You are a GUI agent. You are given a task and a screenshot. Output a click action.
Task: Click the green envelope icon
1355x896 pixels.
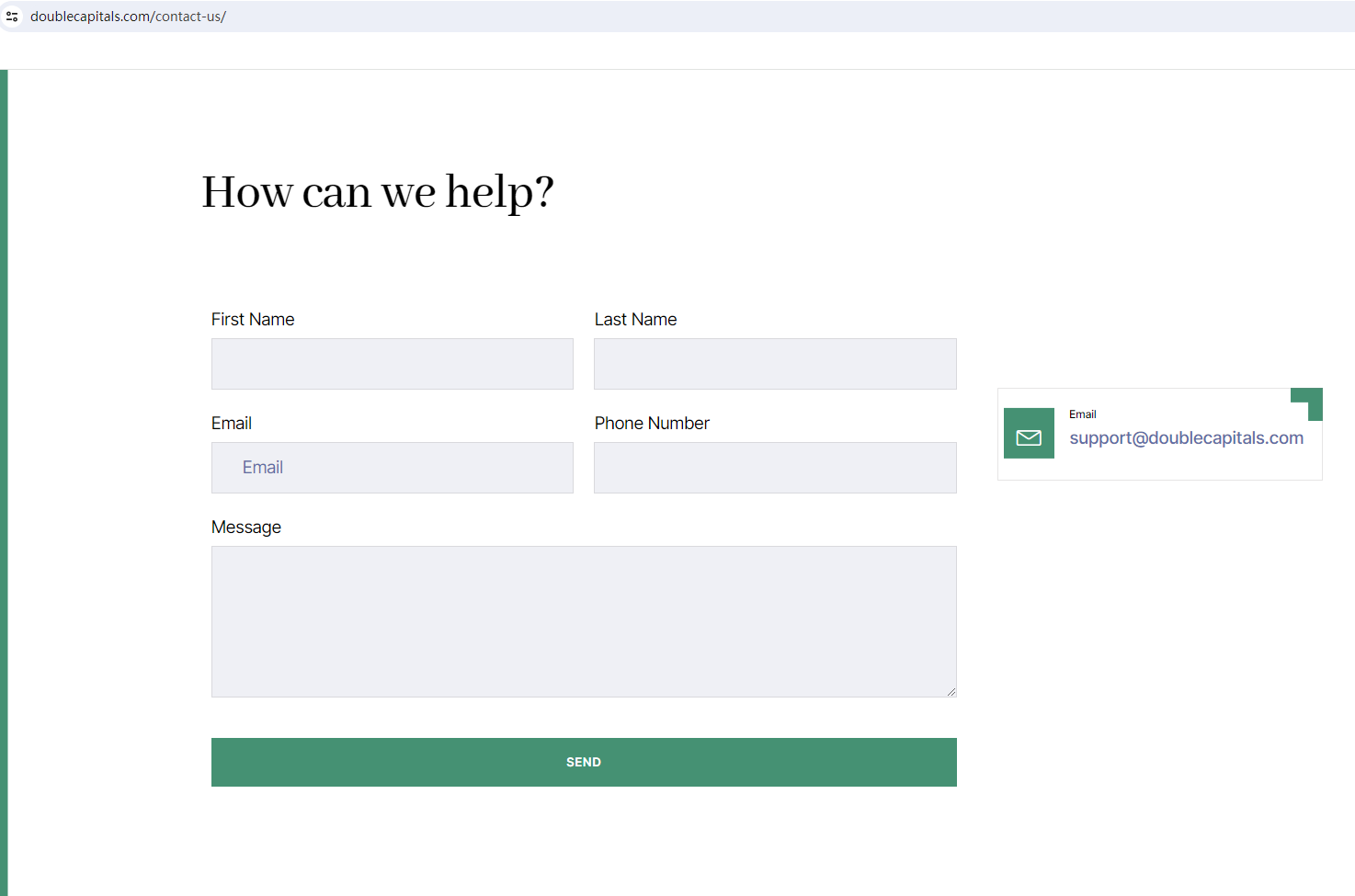1029,437
